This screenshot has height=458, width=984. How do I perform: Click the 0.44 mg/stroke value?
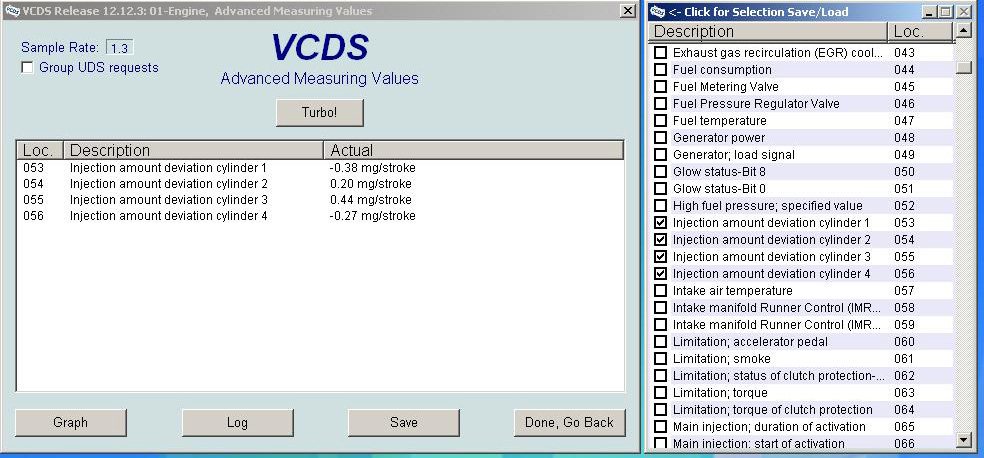pyautogui.click(x=371, y=200)
